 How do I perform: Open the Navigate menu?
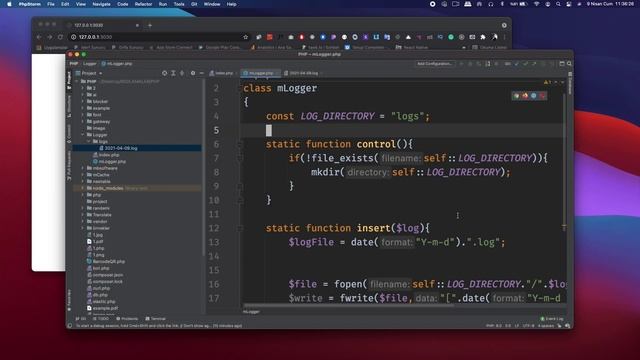coord(101,4)
